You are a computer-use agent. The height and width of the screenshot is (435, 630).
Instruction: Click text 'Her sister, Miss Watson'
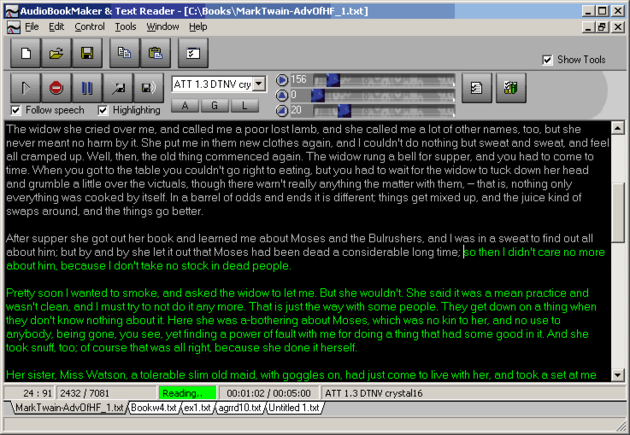click(66, 375)
